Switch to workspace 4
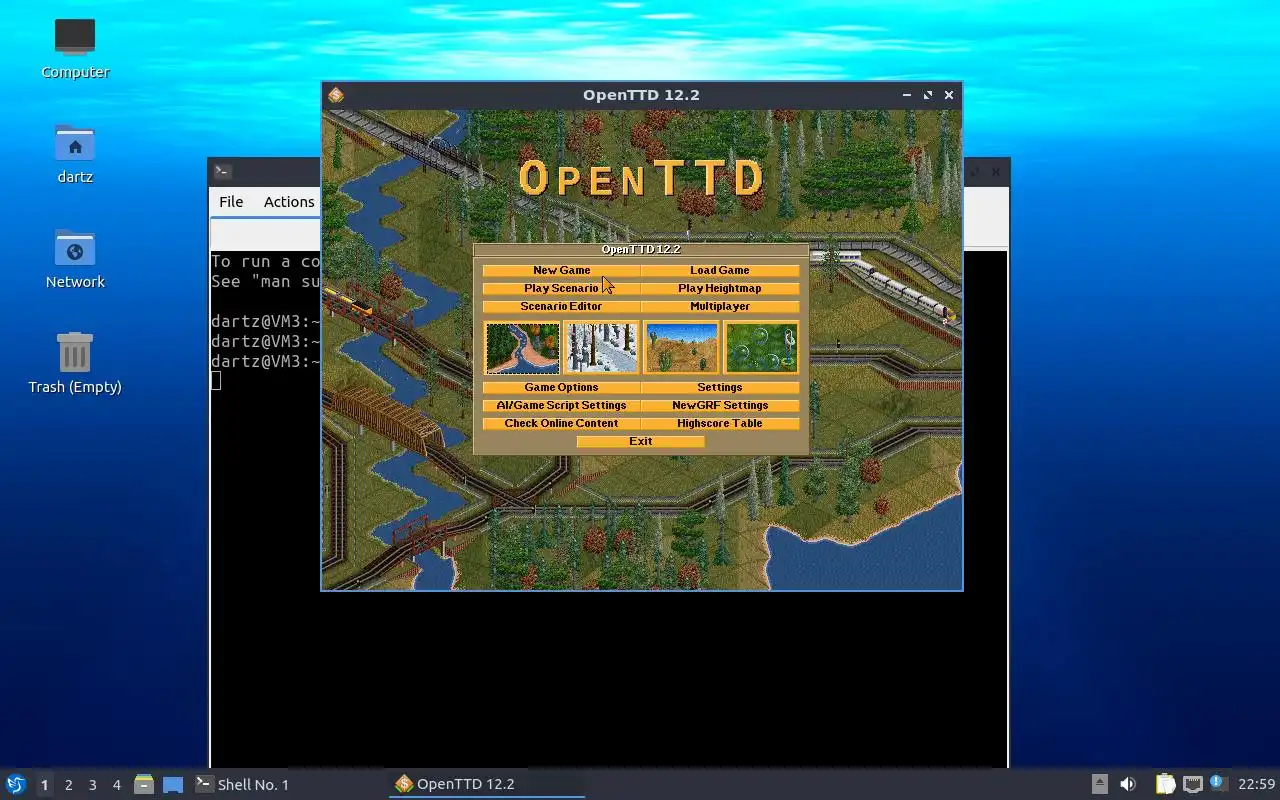The image size is (1280, 800). [117, 784]
